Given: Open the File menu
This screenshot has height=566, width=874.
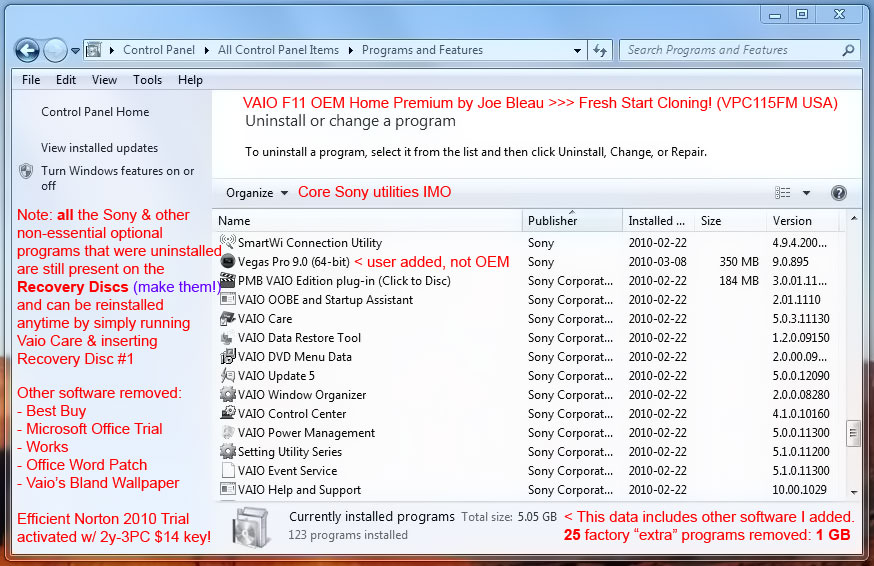Looking at the screenshot, I should coord(31,80).
